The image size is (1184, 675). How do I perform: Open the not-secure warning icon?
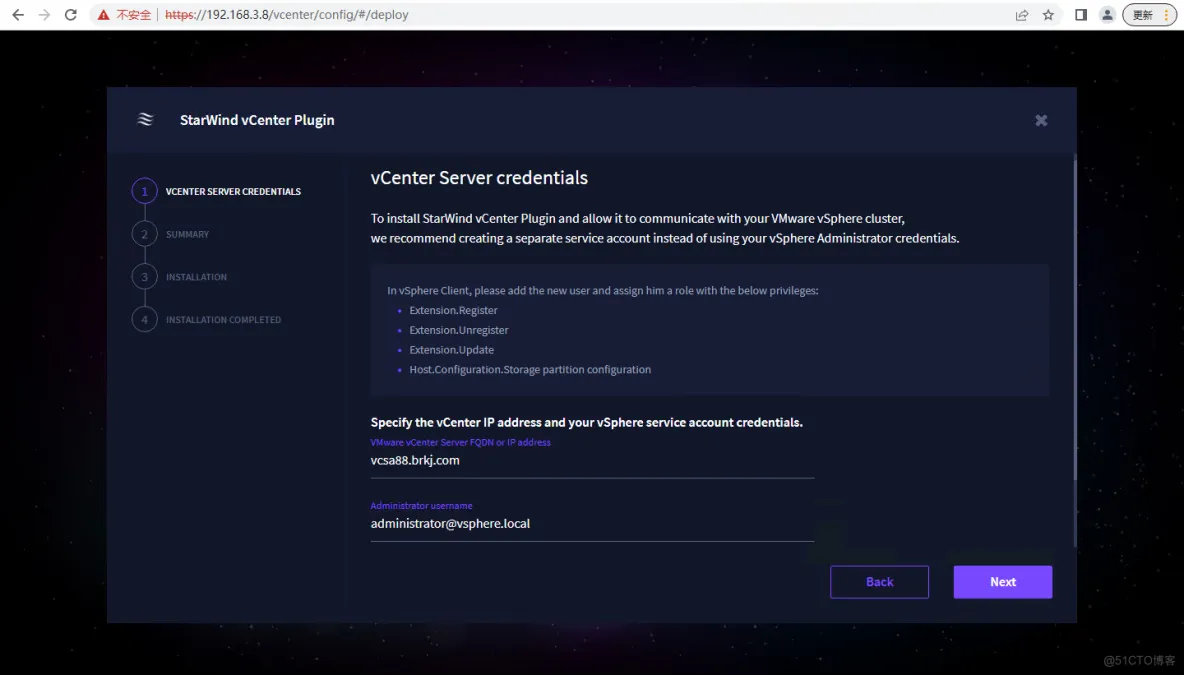pyautogui.click(x=103, y=14)
